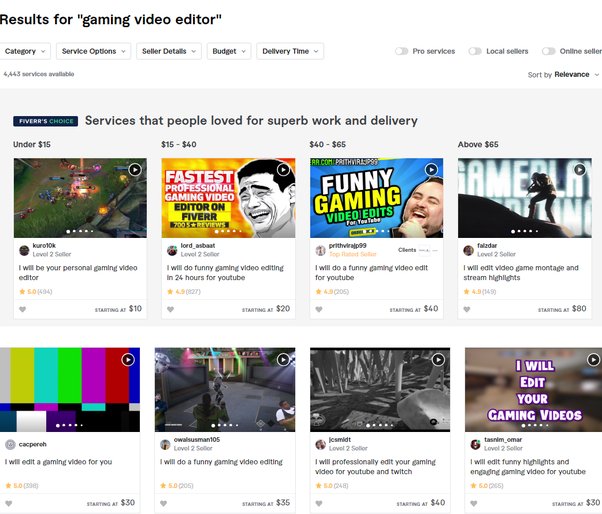Open the Fastest Professional Gaming Video Editor thumbnail
The width and height of the screenshot is (602, 514).
pyautogui.click(x=228, y=198)
